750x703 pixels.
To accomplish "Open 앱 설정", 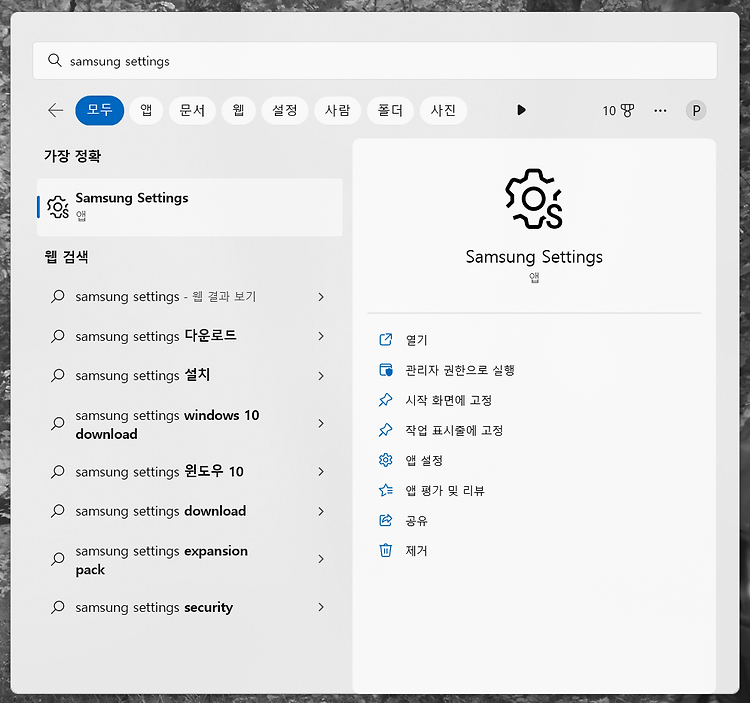I will 424,461.
